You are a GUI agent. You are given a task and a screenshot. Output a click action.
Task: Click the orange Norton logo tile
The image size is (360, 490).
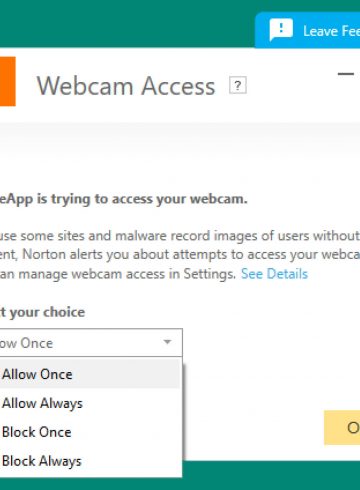tap(8, 81)
